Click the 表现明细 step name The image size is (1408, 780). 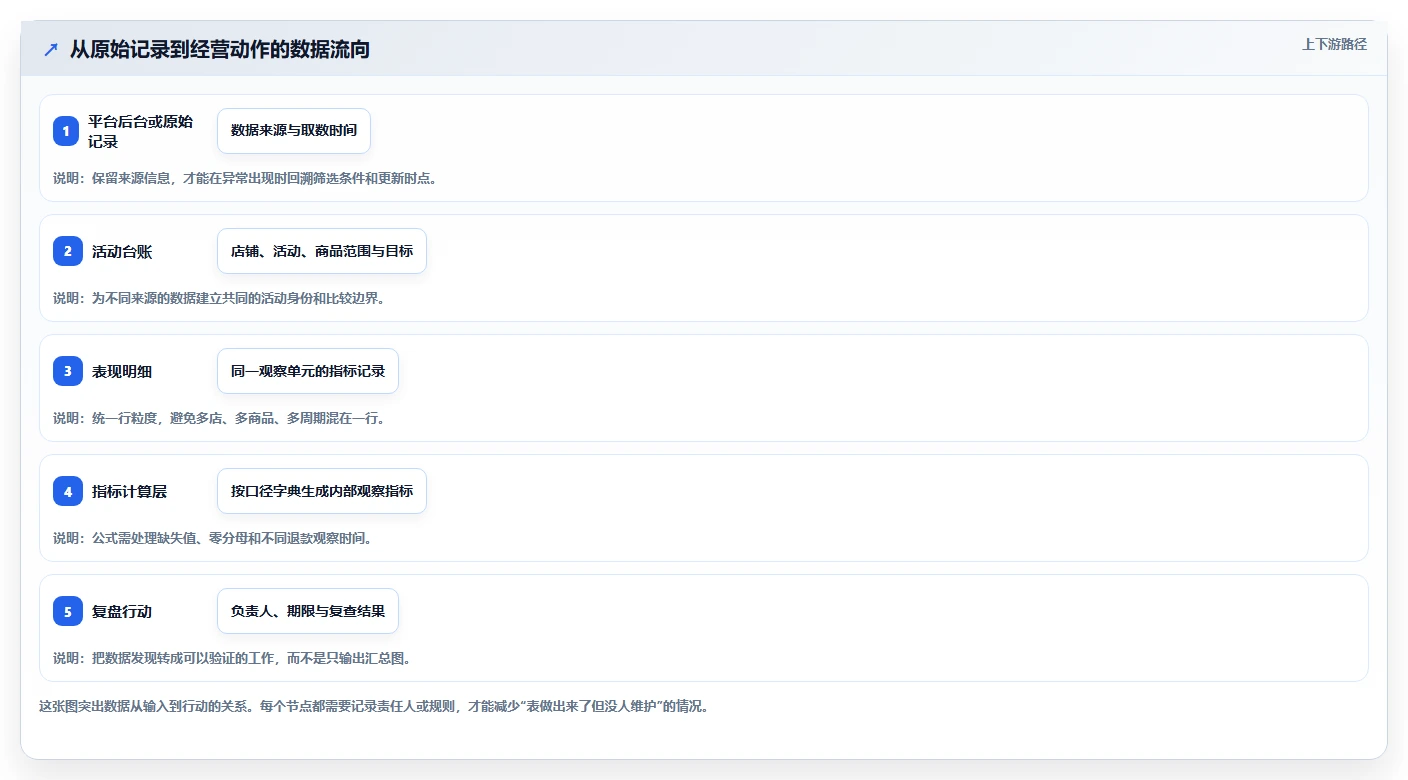pos(122,372)
